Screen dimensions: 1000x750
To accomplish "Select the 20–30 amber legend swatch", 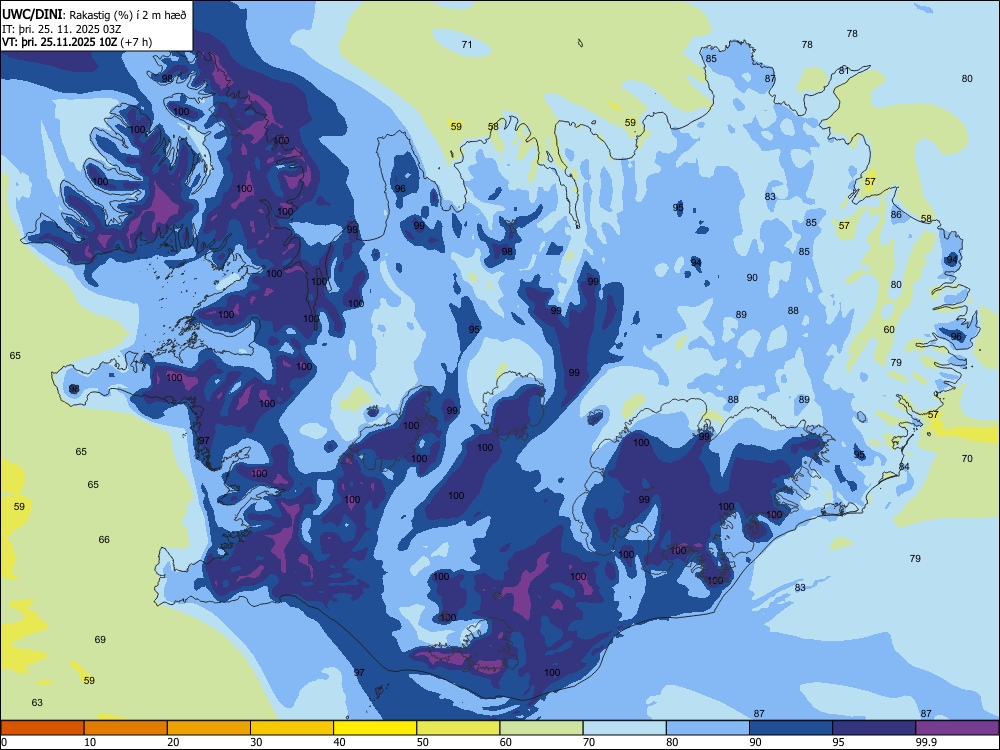I will coord(209,728).
